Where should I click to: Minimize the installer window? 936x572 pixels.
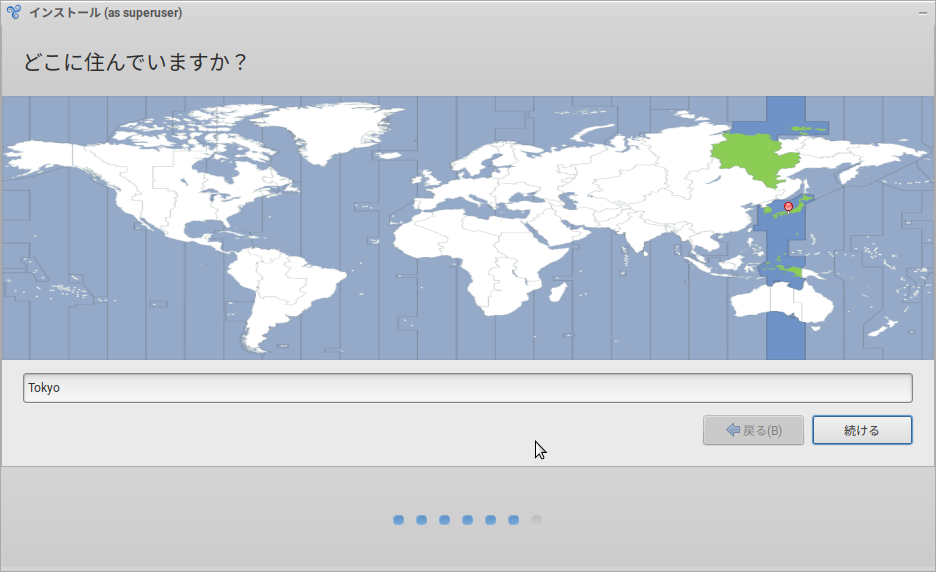pos(921,13)
